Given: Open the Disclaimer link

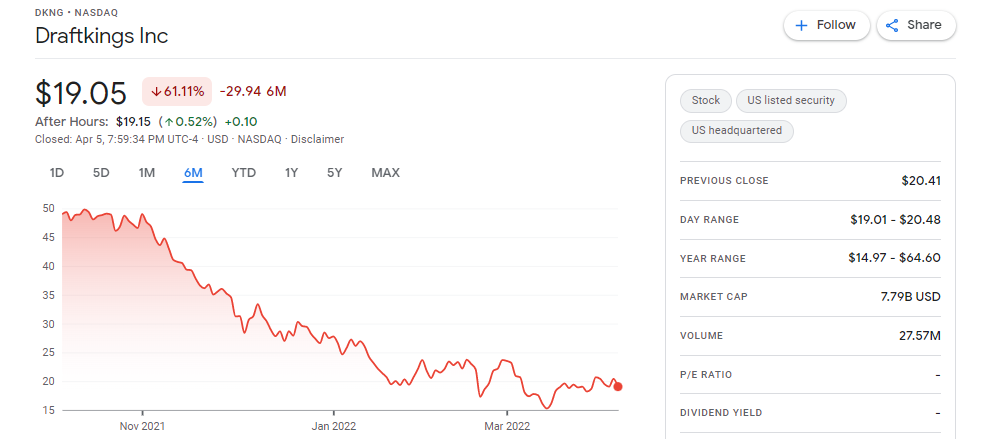Looking at the screenshot, I should [x=317, y=139].
